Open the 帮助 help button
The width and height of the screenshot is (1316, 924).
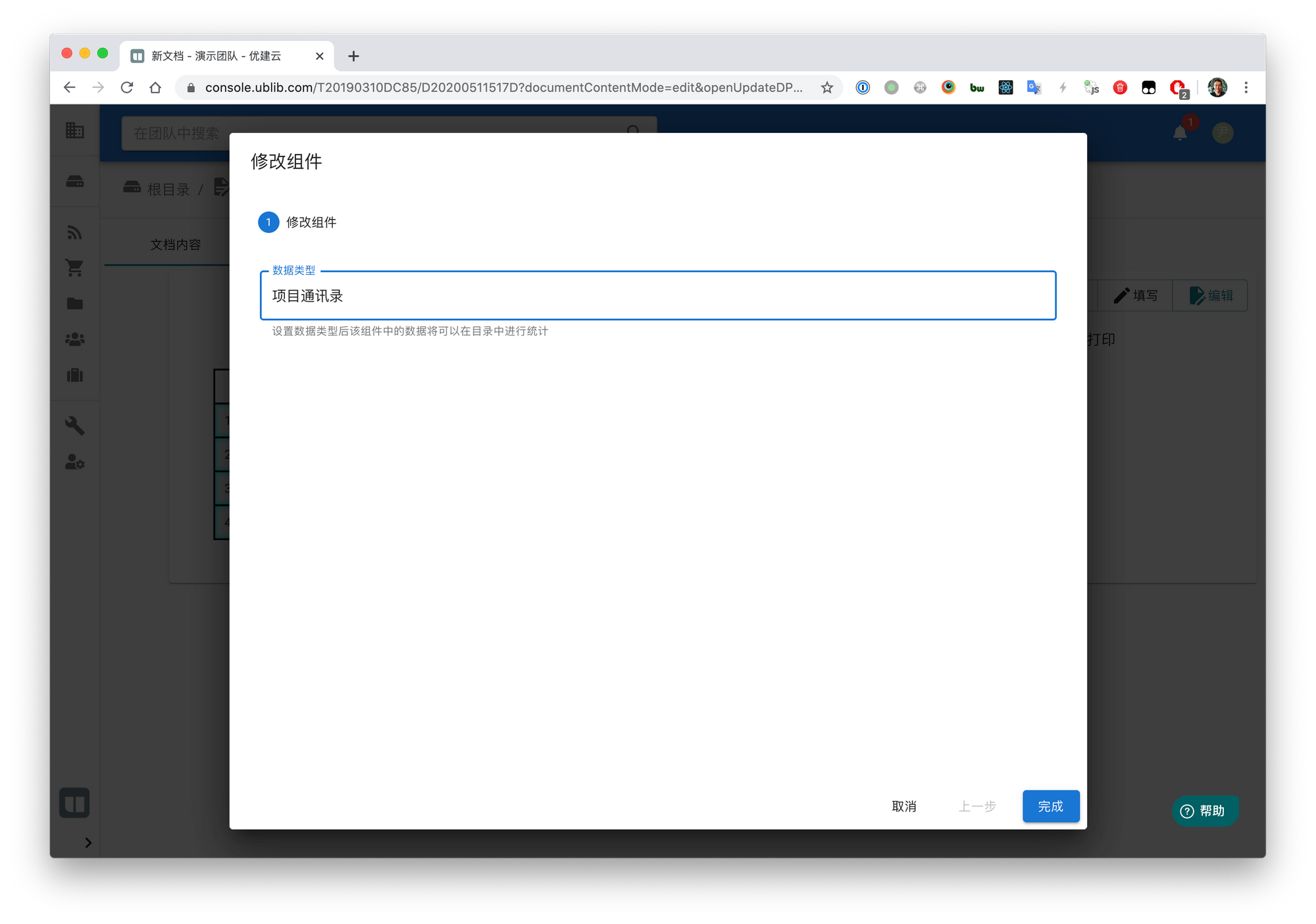point(1204,811)
